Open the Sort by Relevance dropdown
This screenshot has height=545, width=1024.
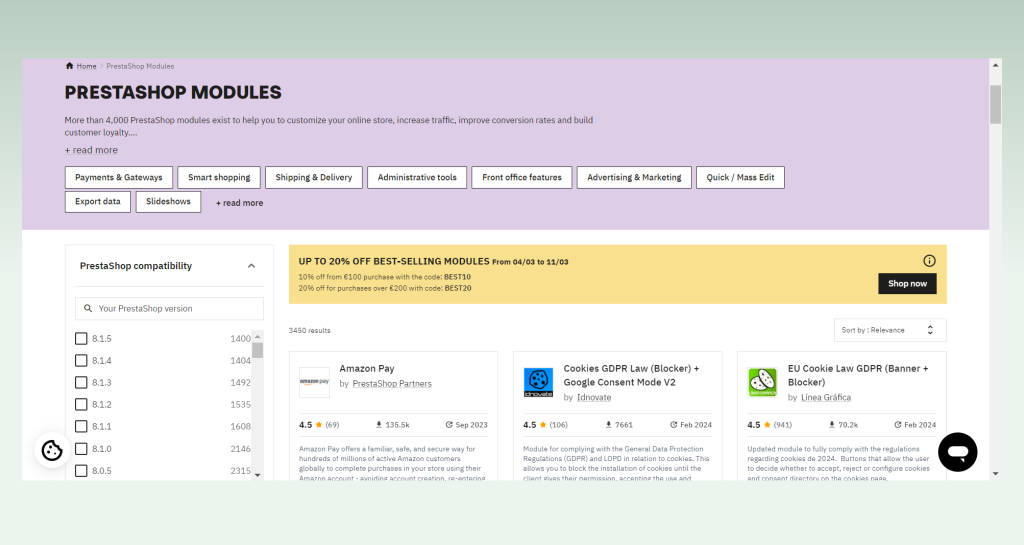pyautogui.click(x=889, y=330)
